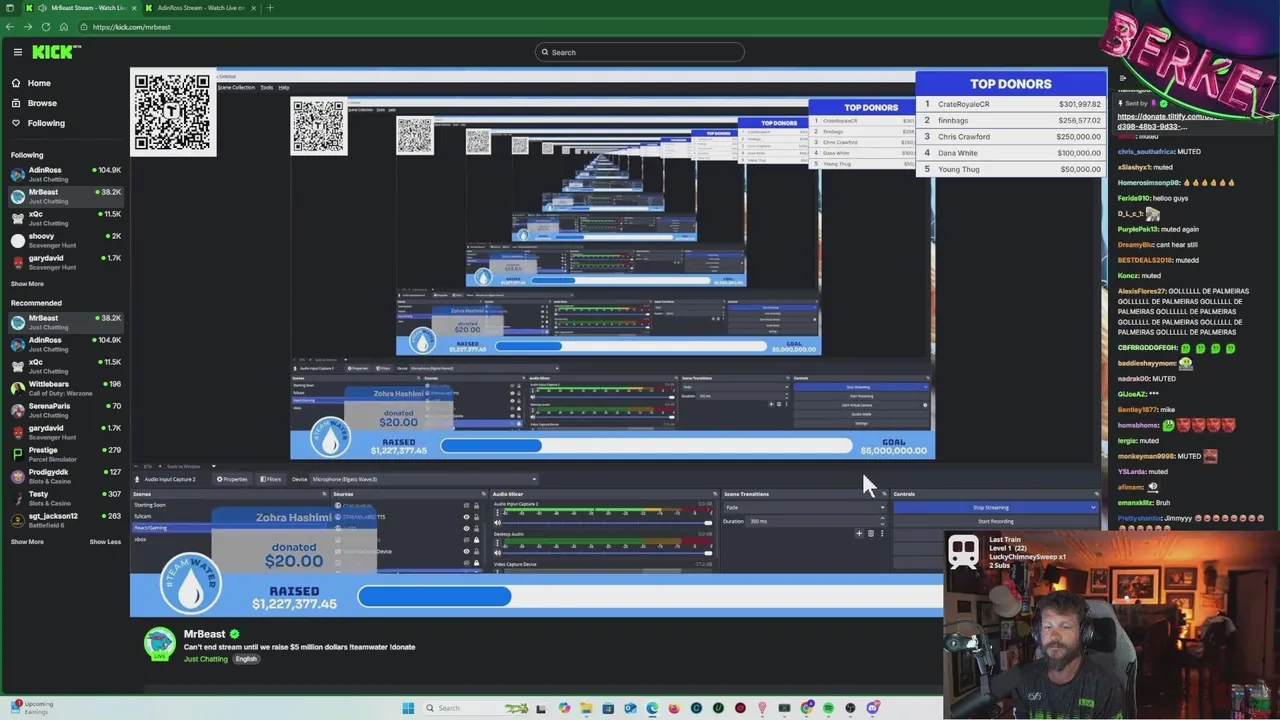
Task: Open Task View from the taskbar
Action: click(541, 709)
